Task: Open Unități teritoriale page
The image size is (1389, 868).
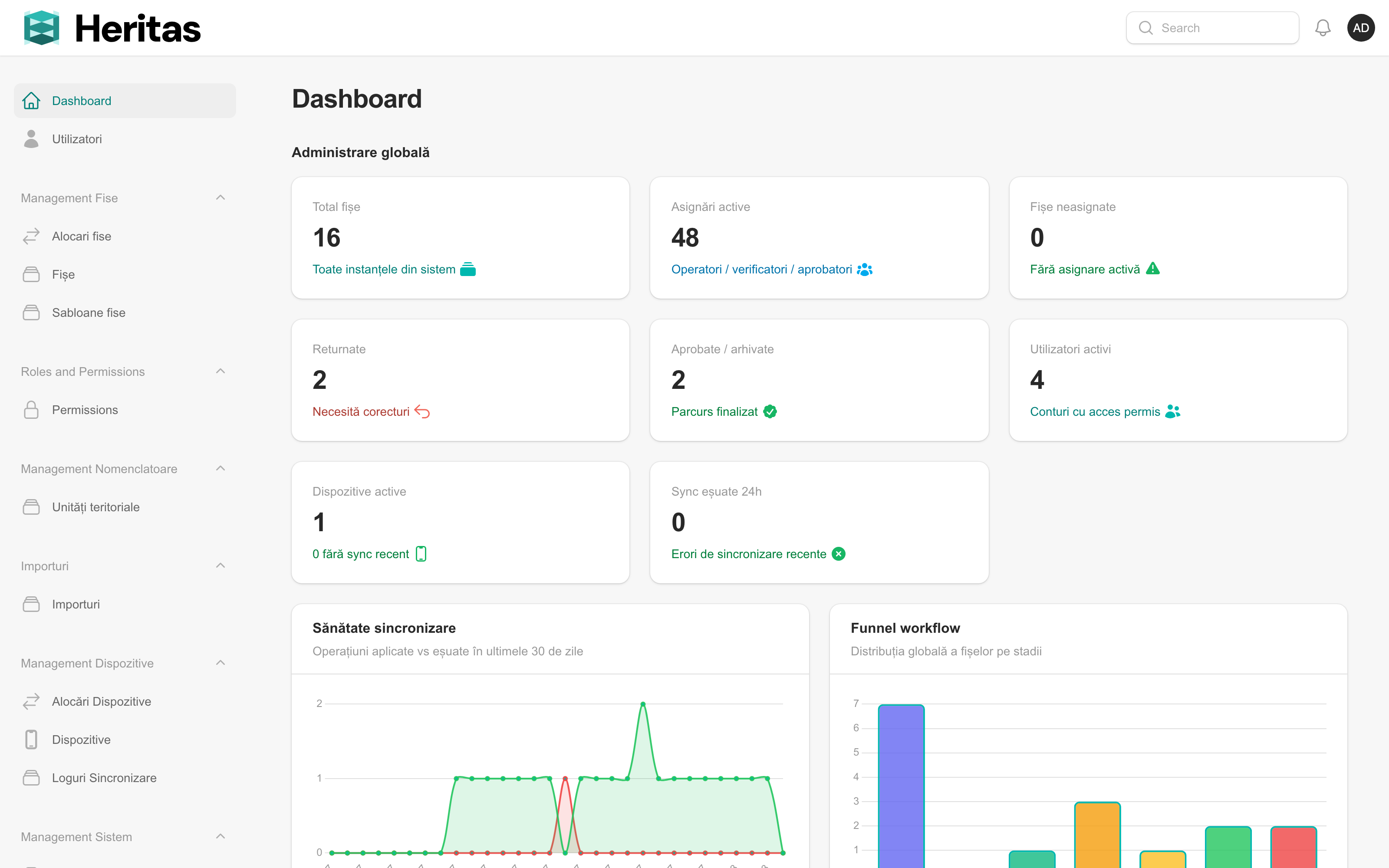Action: (x=125, y=507)
